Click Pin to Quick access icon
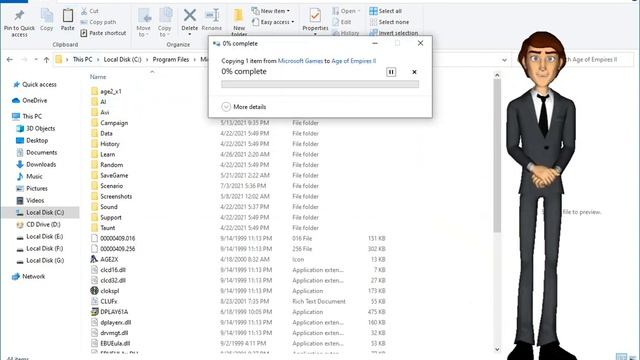 tap(19, 16)
